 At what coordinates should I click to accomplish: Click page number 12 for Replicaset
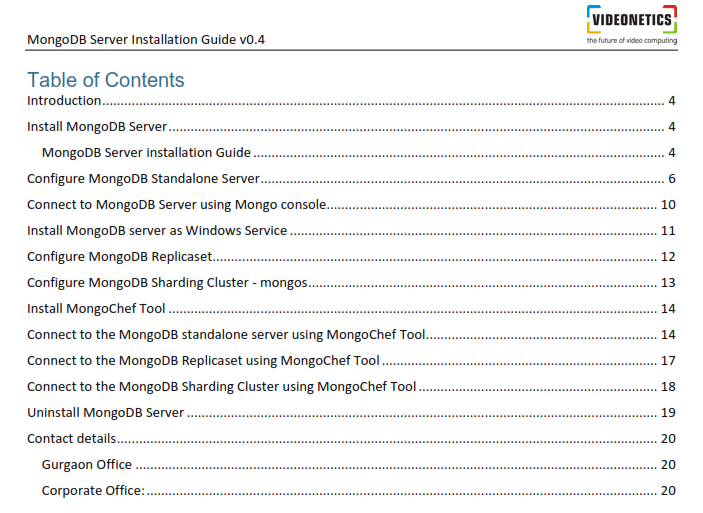(668, 256)
